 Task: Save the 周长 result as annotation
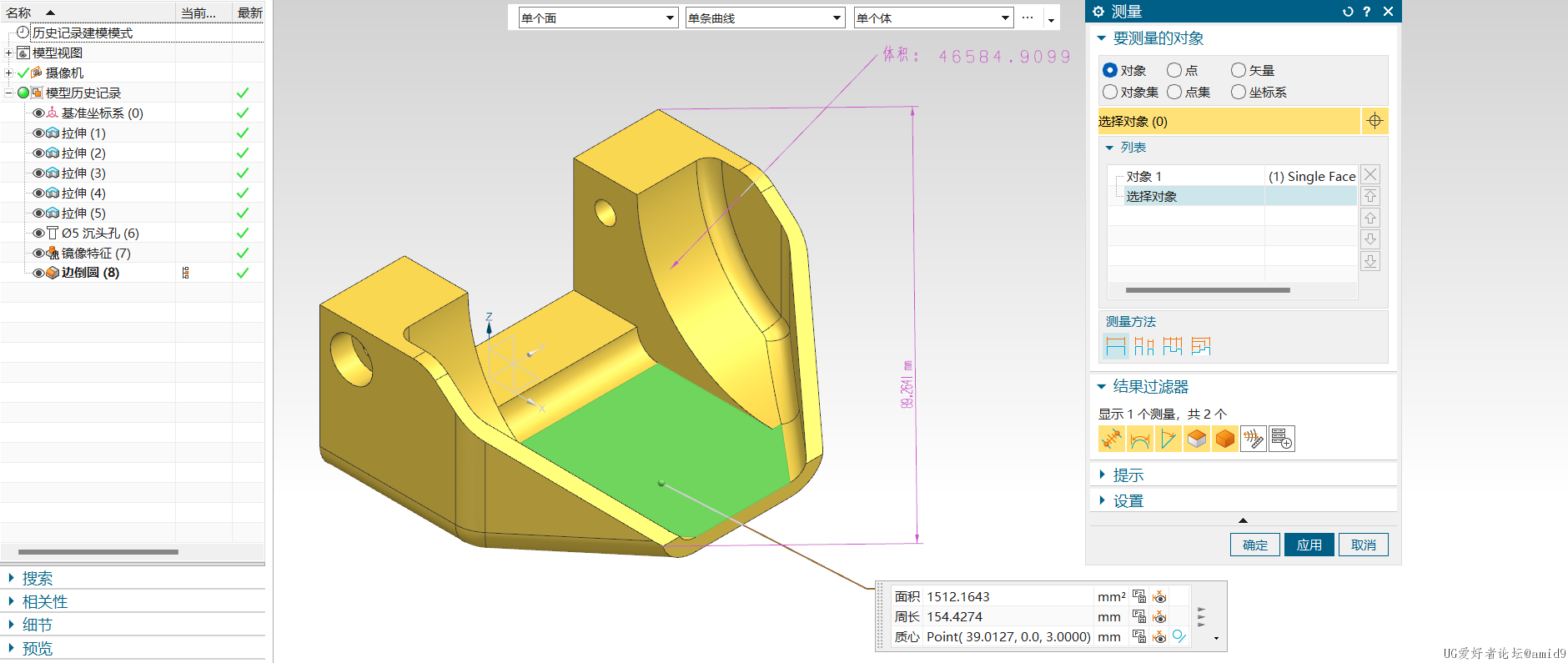point(1139,616)
